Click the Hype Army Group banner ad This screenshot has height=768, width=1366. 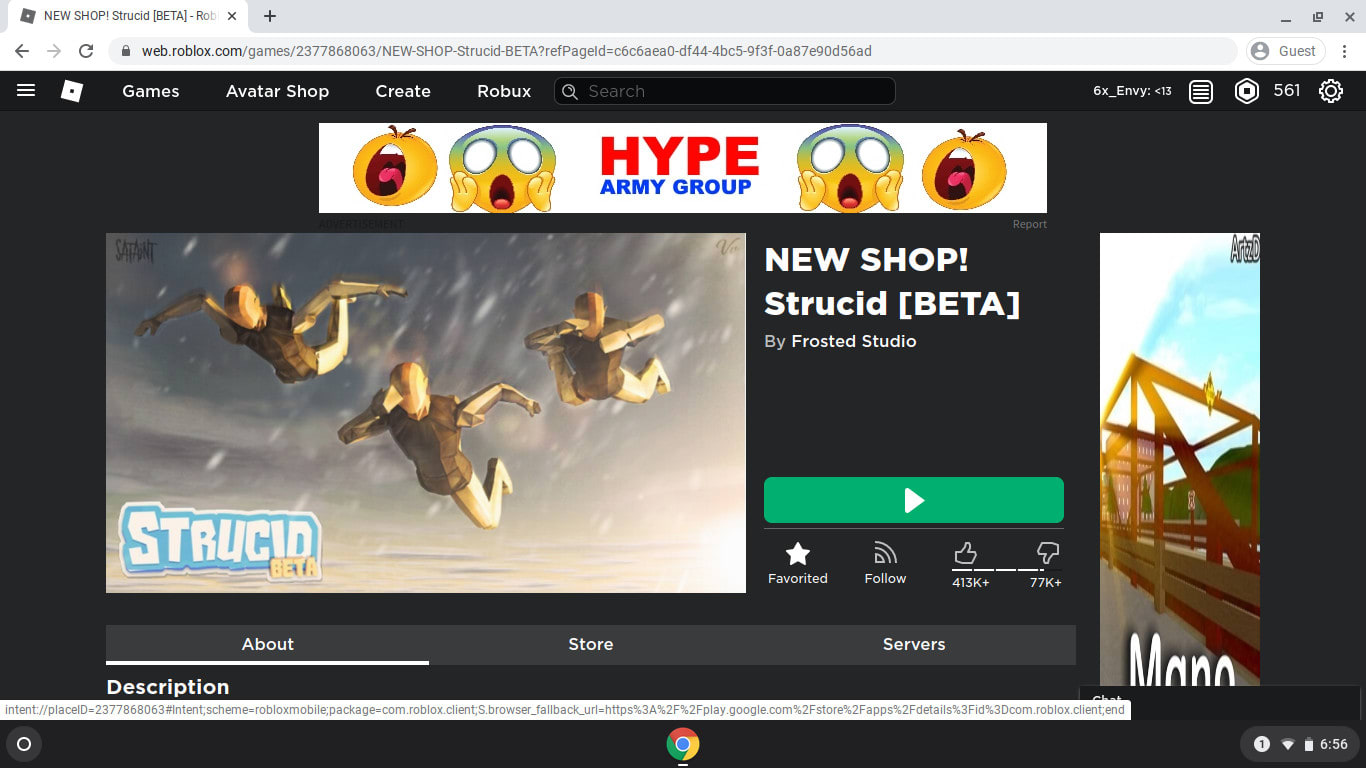coord(683,168)
